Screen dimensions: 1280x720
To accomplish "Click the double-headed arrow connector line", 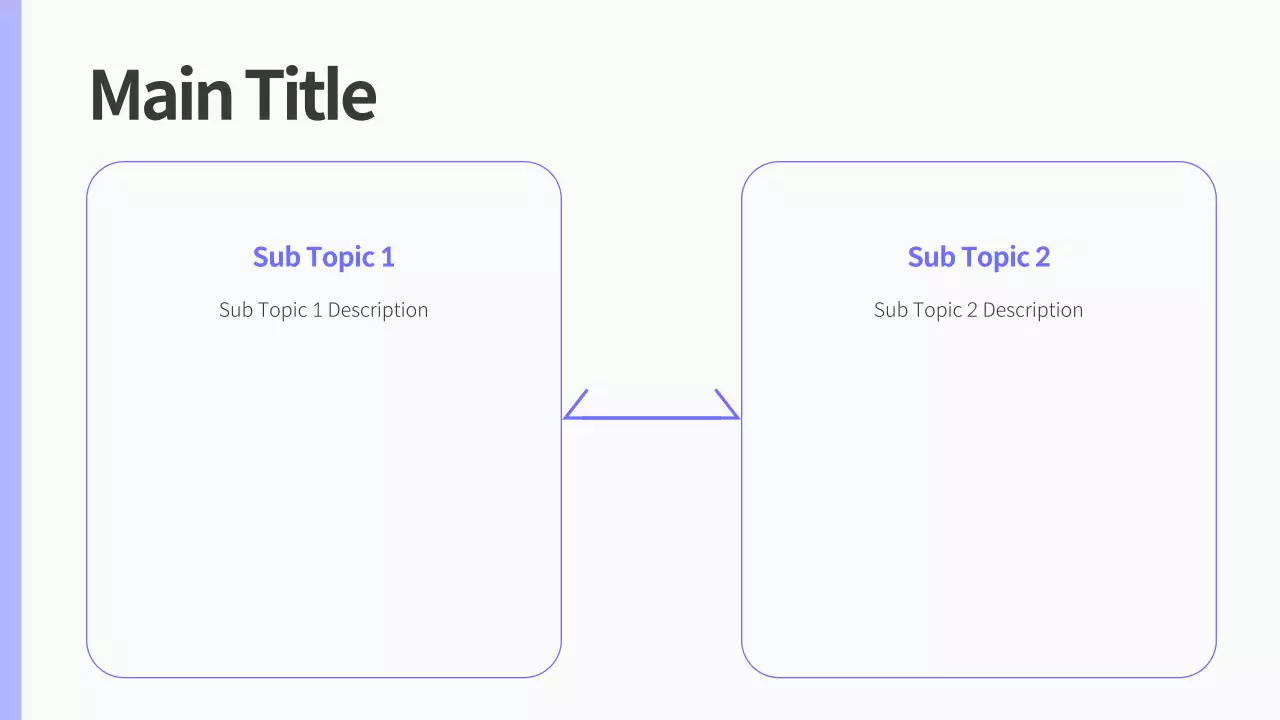I will [651, 417].
